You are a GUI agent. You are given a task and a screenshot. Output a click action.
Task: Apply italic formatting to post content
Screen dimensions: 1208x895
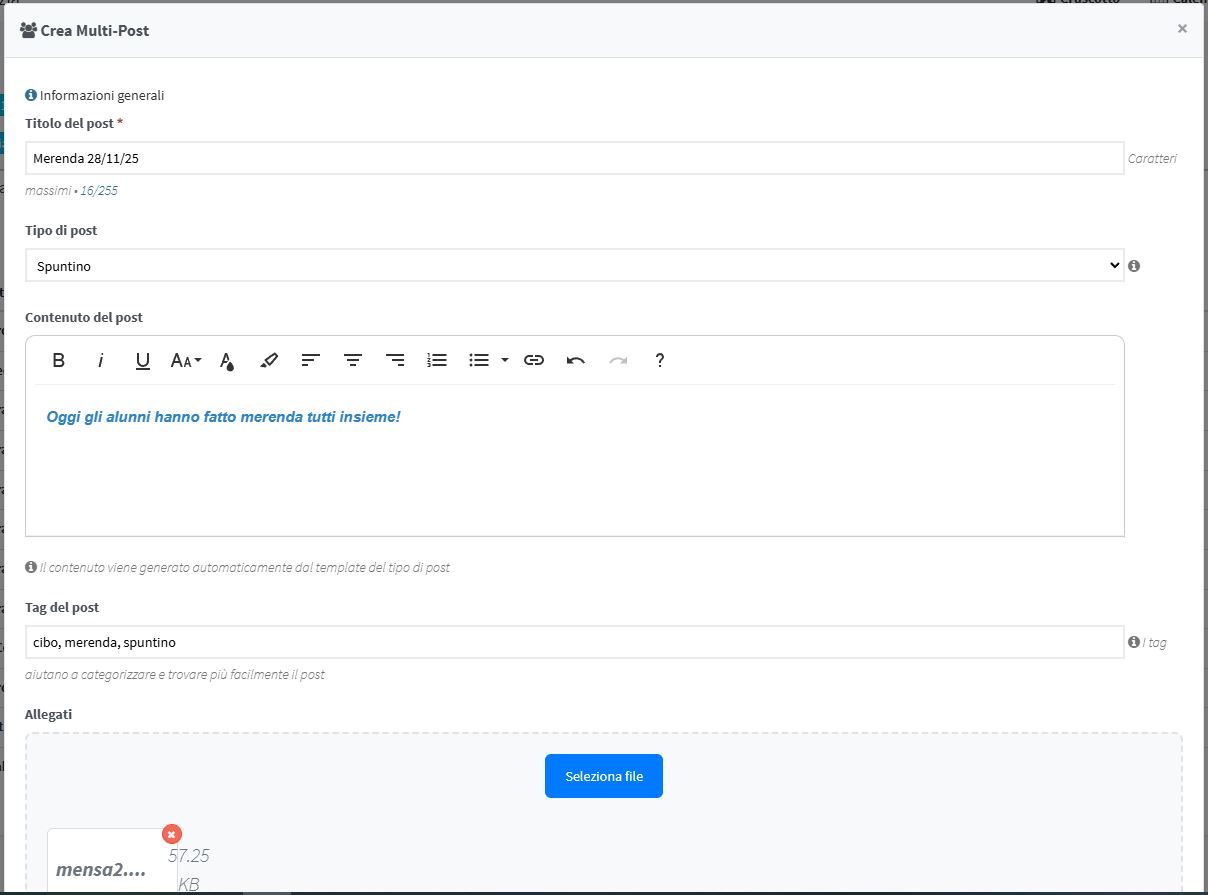click(101, 360)
